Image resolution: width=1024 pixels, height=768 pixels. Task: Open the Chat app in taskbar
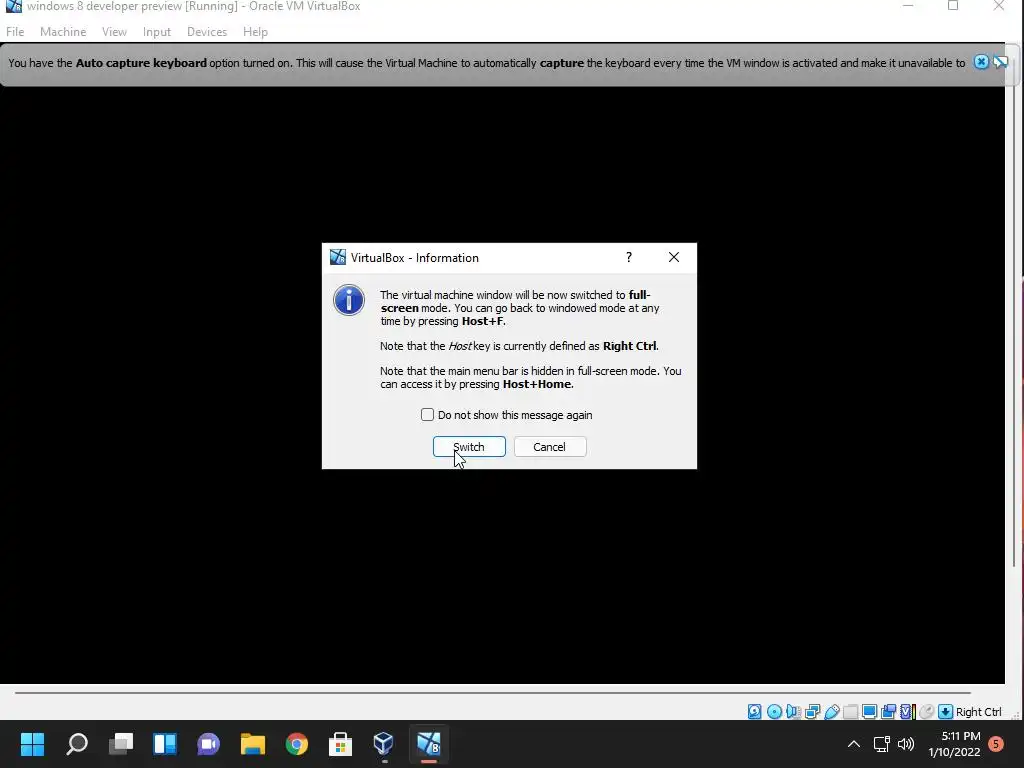click(208, 744)
